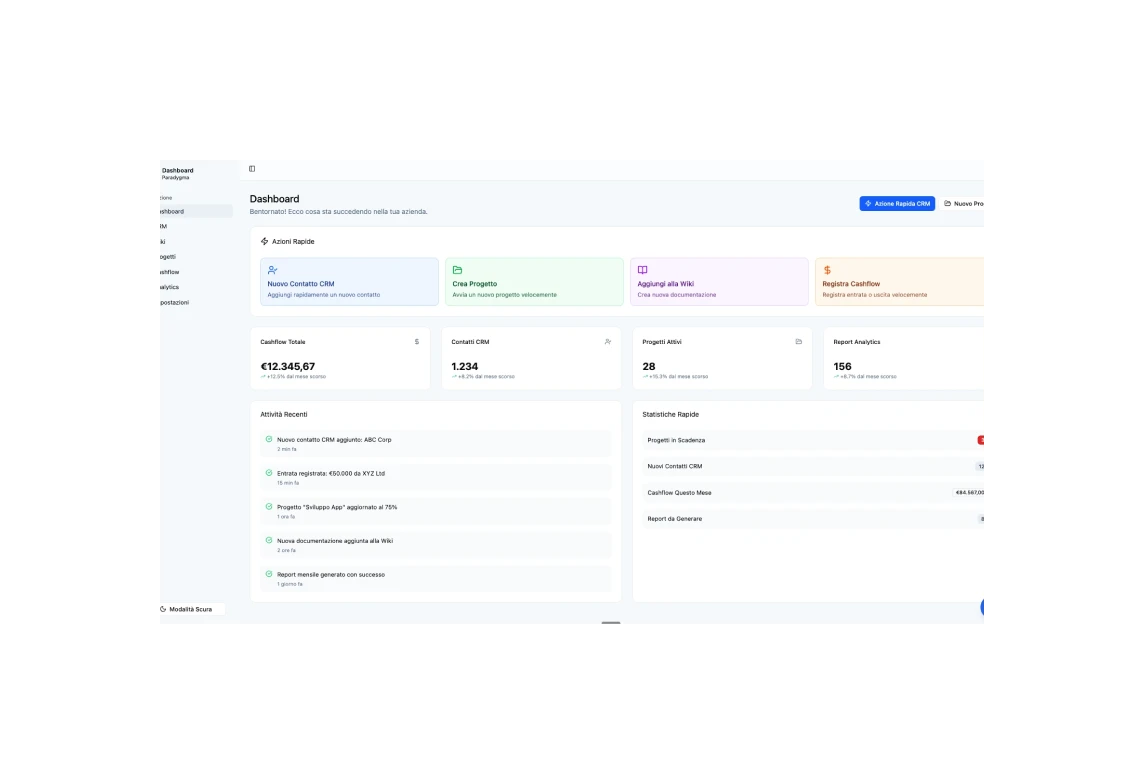Open the Nuovo Contatto CRM card
Viewport: 1144px width, 784px height.
coord(349,282)
